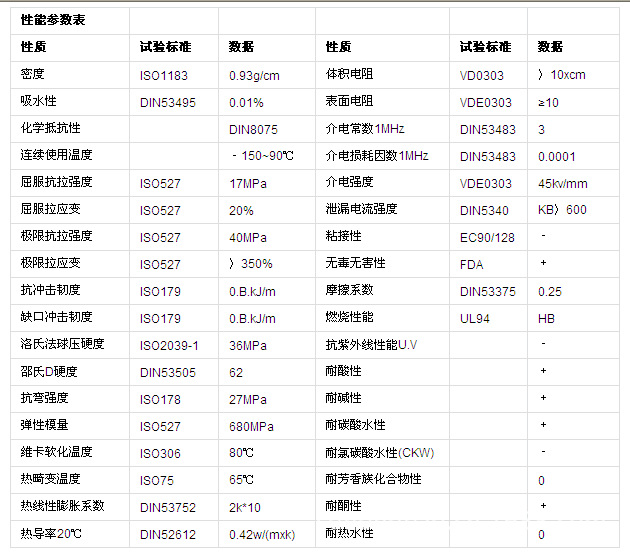Click the ISO2039-1 standard cell

170,345
